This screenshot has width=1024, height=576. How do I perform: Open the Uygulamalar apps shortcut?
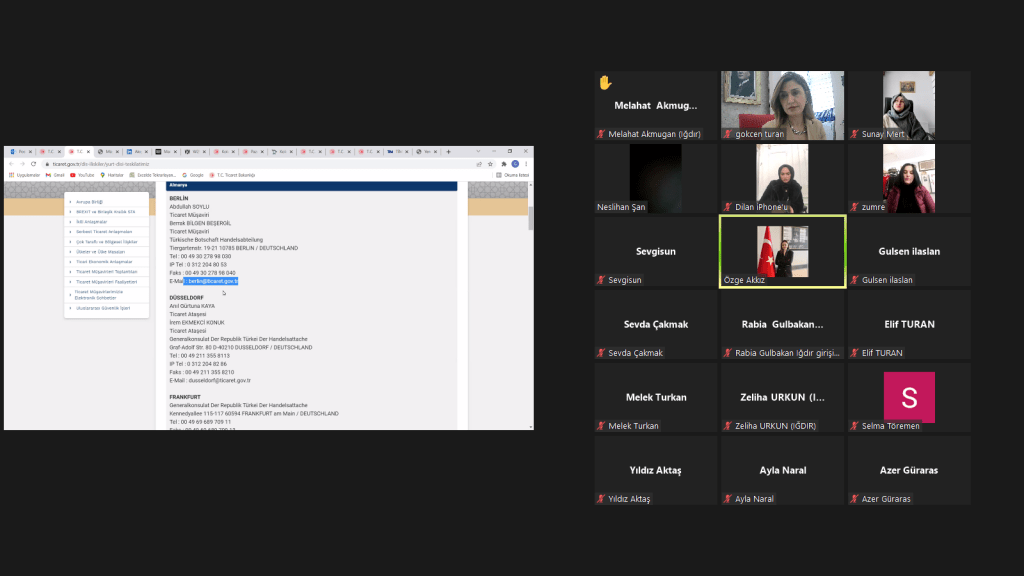point(25,175)
